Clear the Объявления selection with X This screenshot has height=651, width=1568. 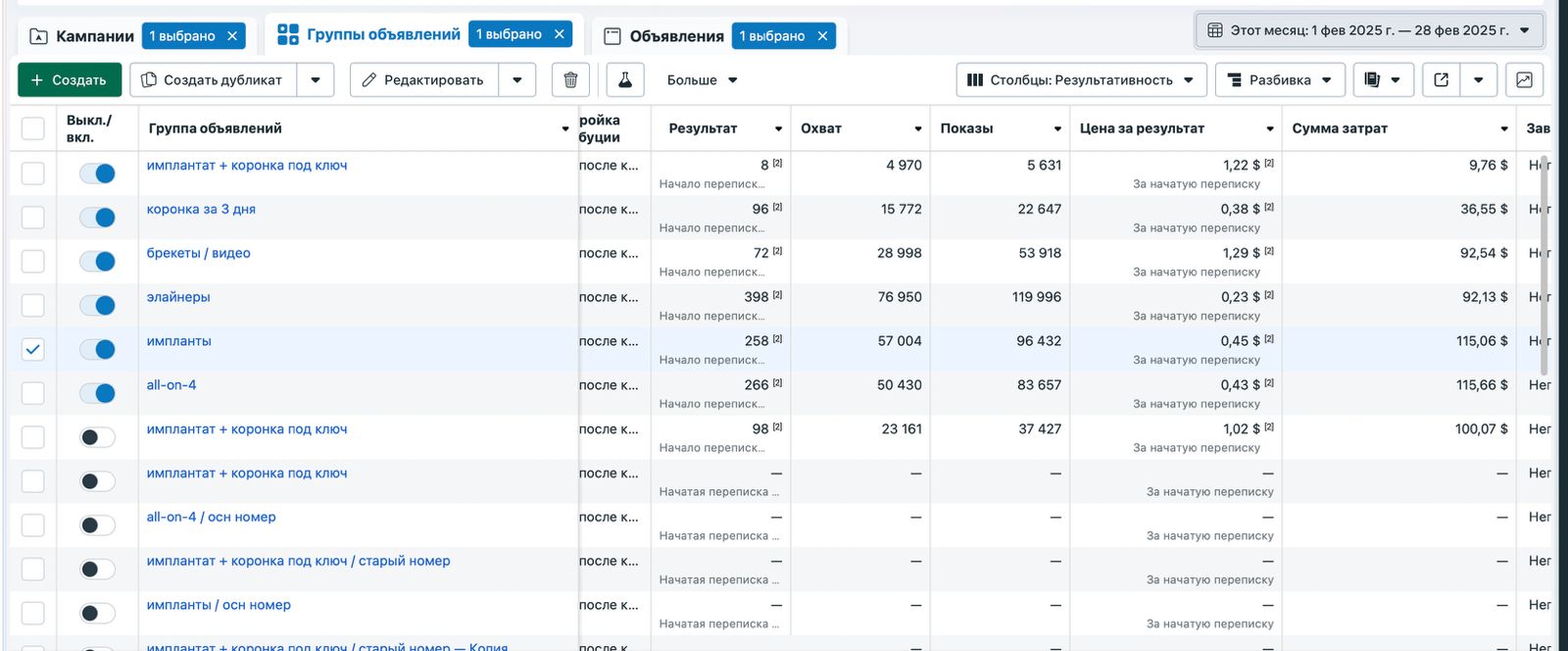pos(822,36)
